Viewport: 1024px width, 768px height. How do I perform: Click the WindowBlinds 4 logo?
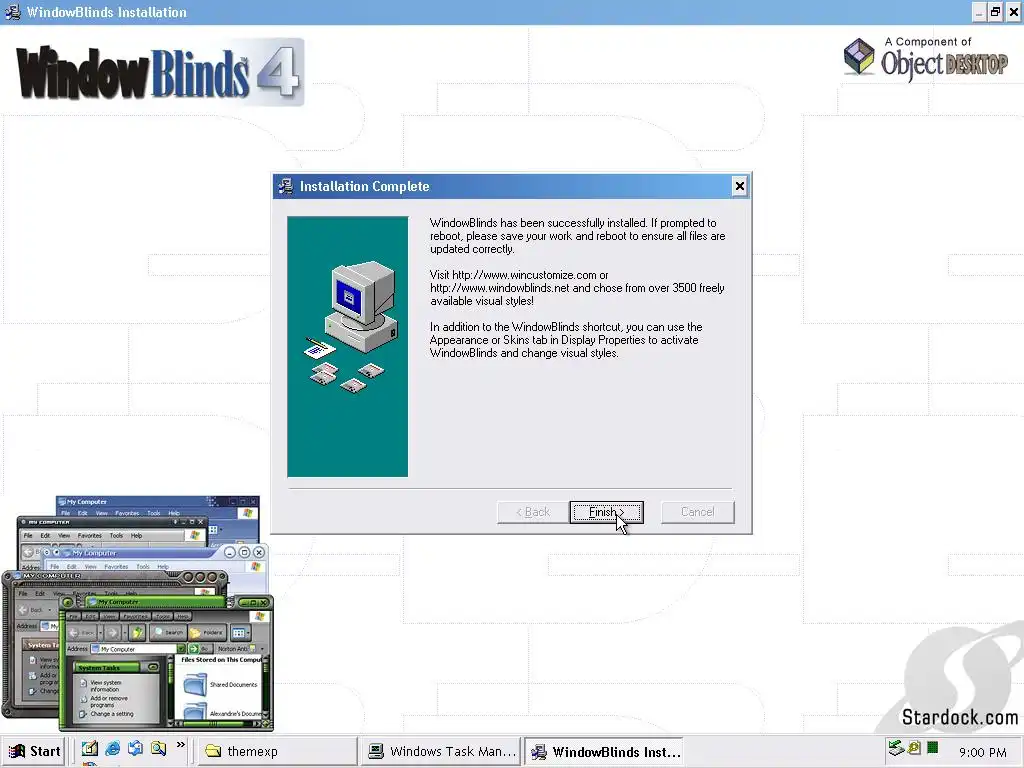(159, 72)
